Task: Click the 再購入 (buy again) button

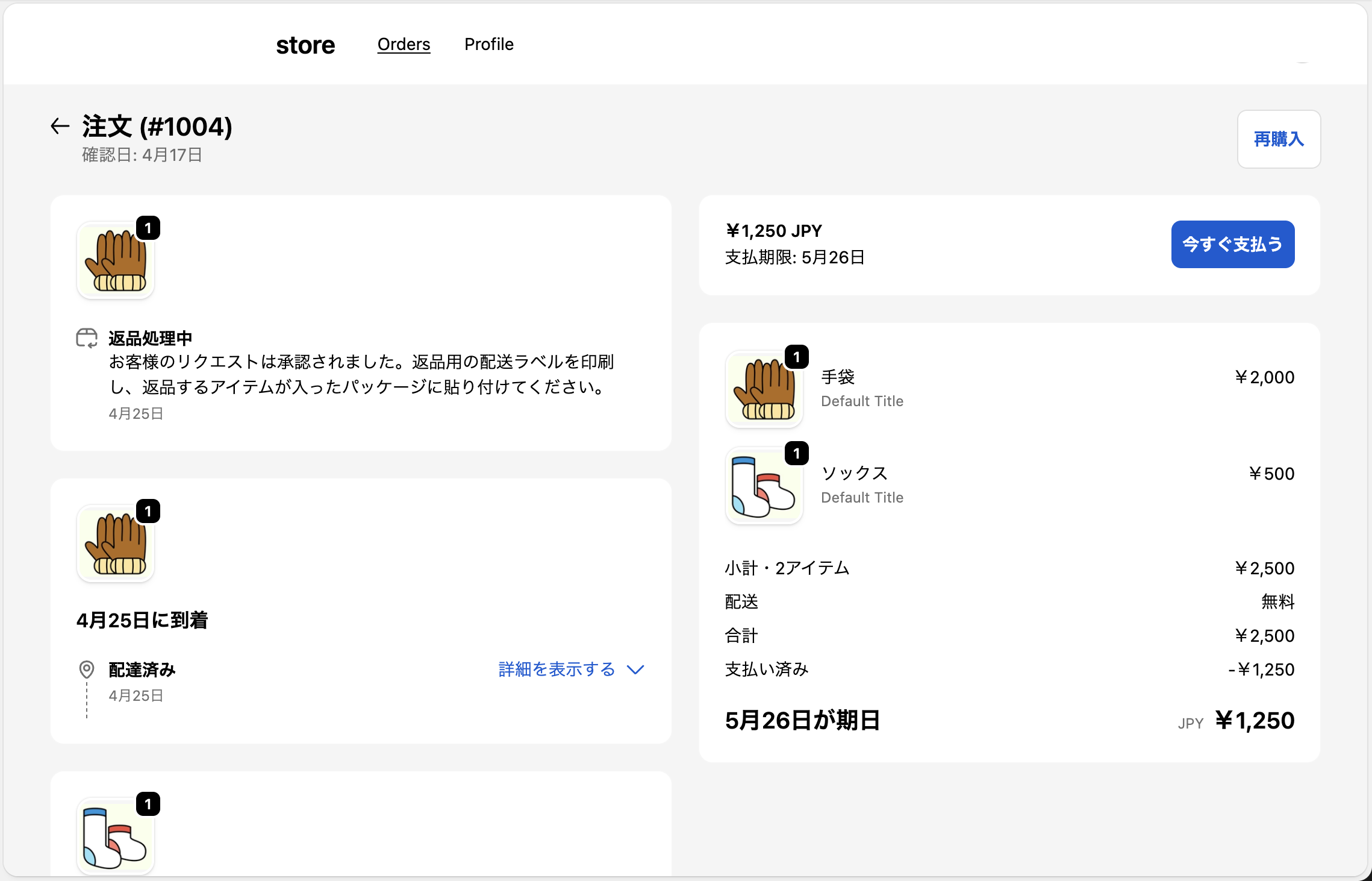Action: click(1278, 139)
